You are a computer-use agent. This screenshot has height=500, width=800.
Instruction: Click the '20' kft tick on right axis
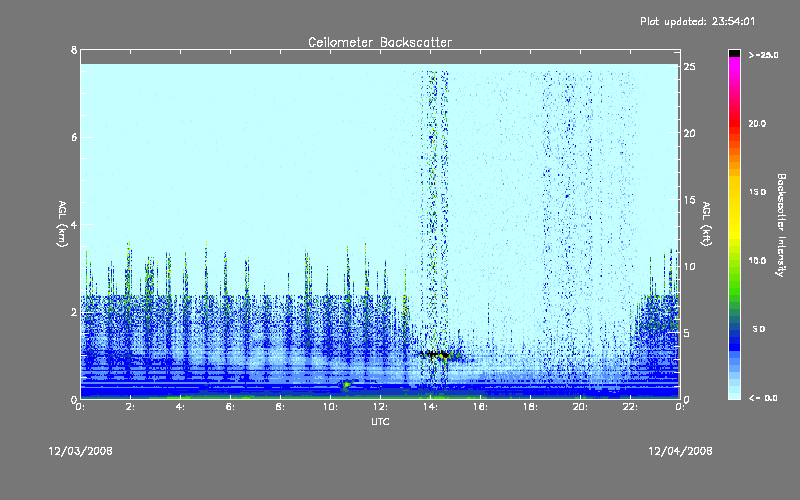click(x=689, y=133)
